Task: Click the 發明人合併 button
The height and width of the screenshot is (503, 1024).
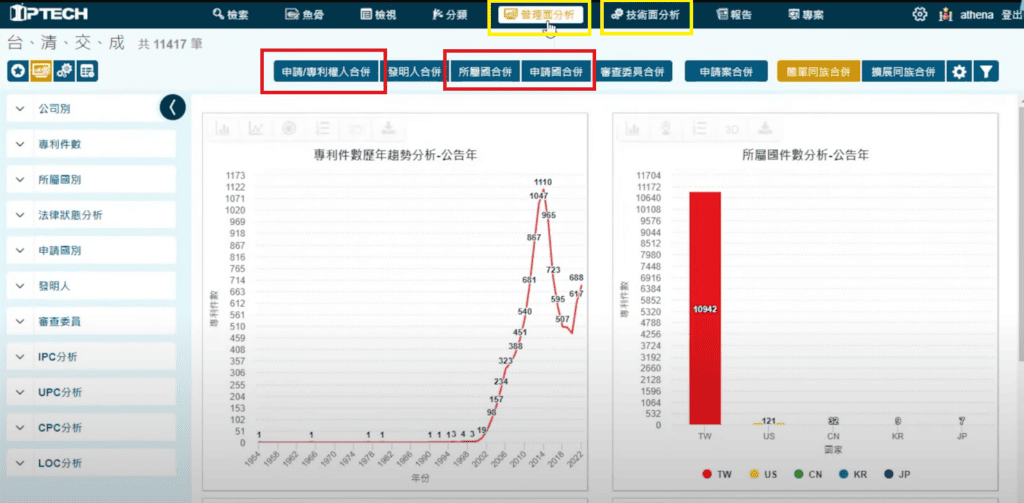Action: tap(414, 72)
